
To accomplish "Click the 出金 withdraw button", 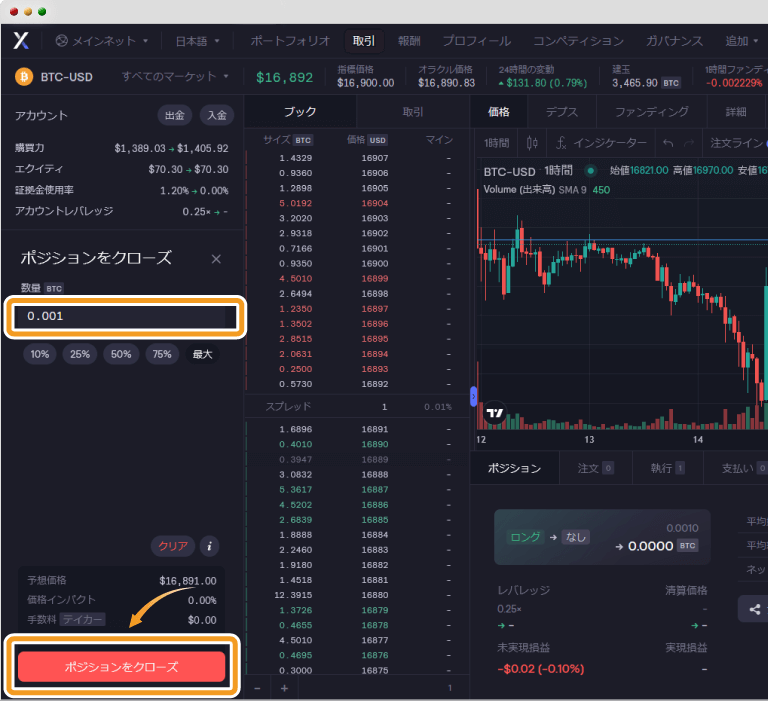I will tap(174, 116).
